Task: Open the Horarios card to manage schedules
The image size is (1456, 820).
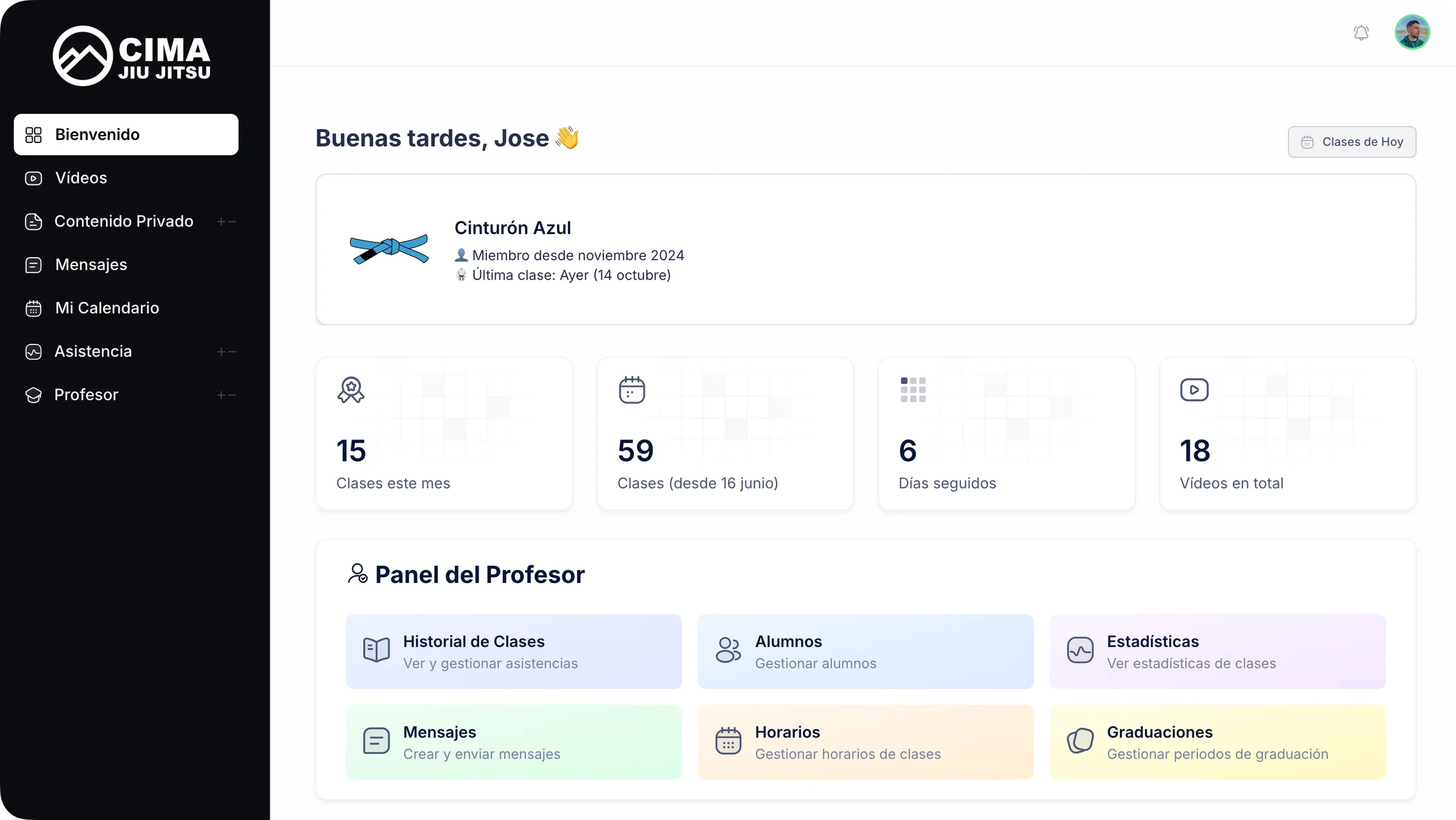Action: tap(866, 742)
